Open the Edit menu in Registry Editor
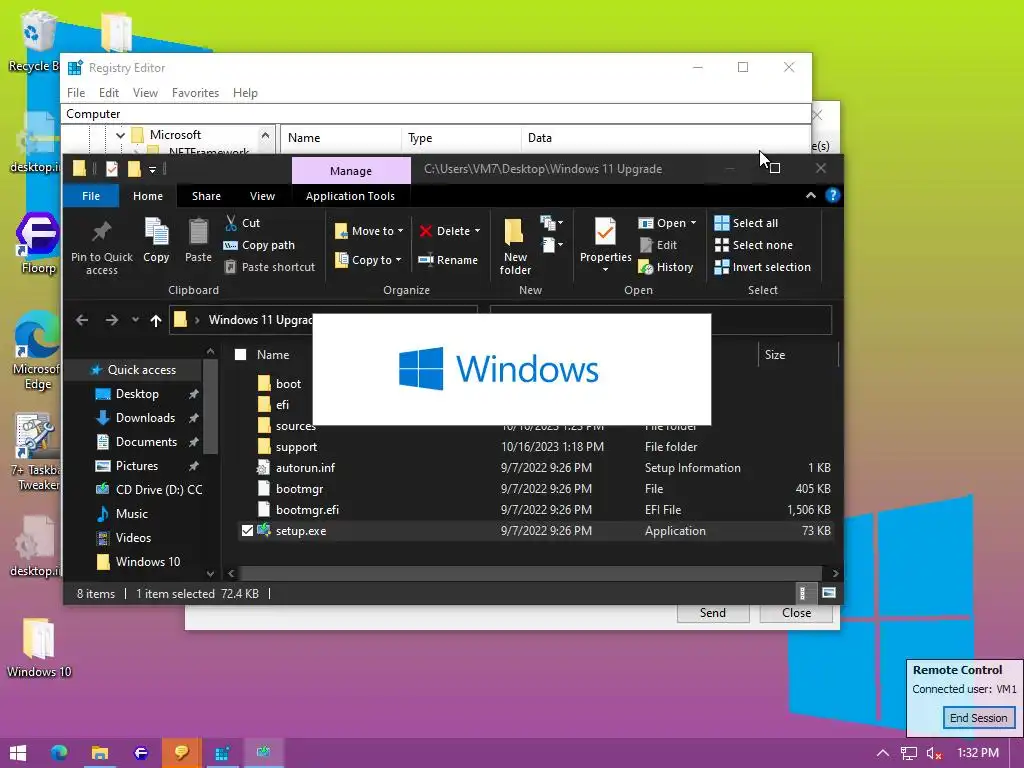1024x768 pixels. [108, 93]
